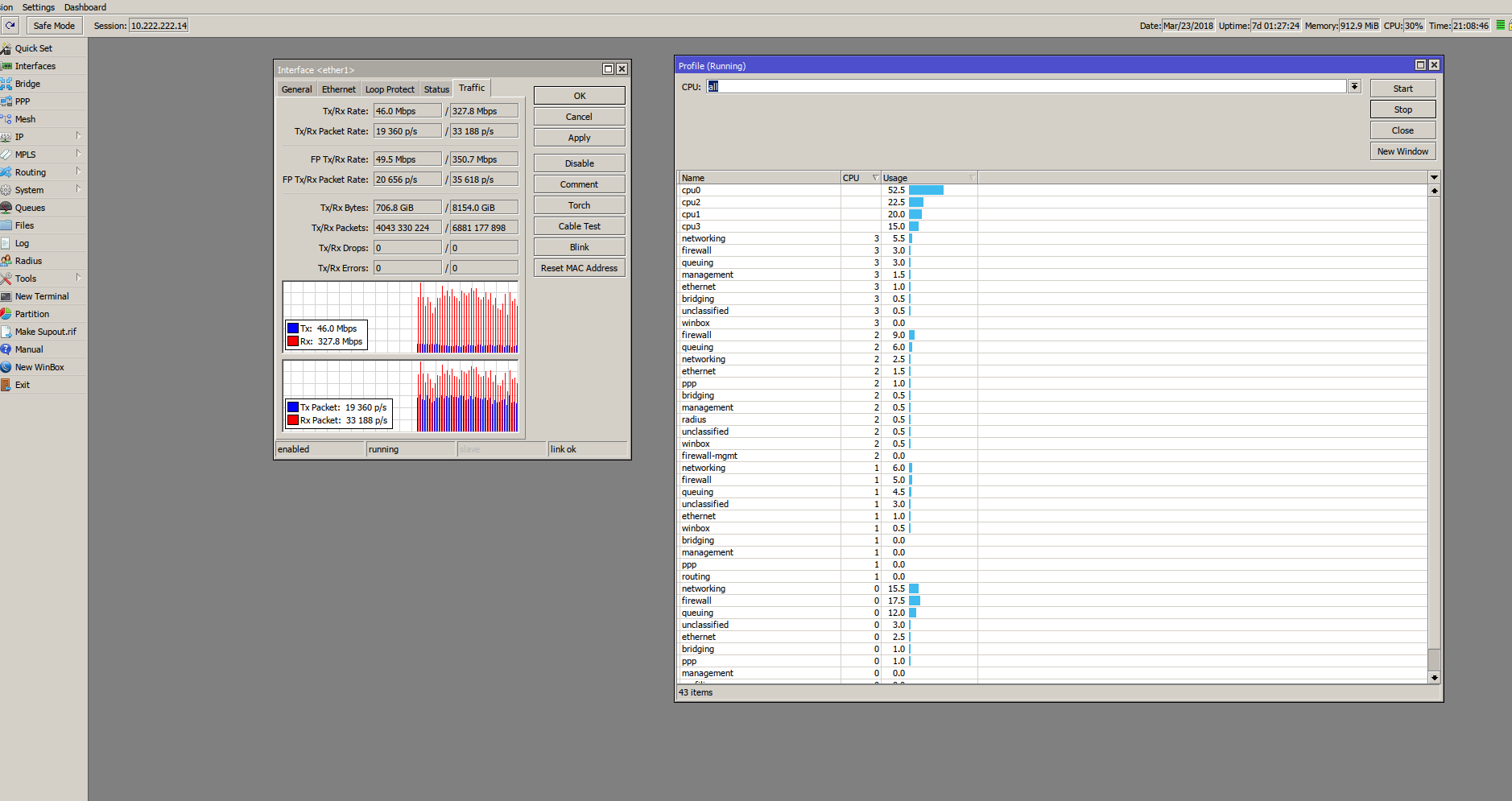
Task: Expand the Routing submenu arrow
Action: (x=78, y=171)
